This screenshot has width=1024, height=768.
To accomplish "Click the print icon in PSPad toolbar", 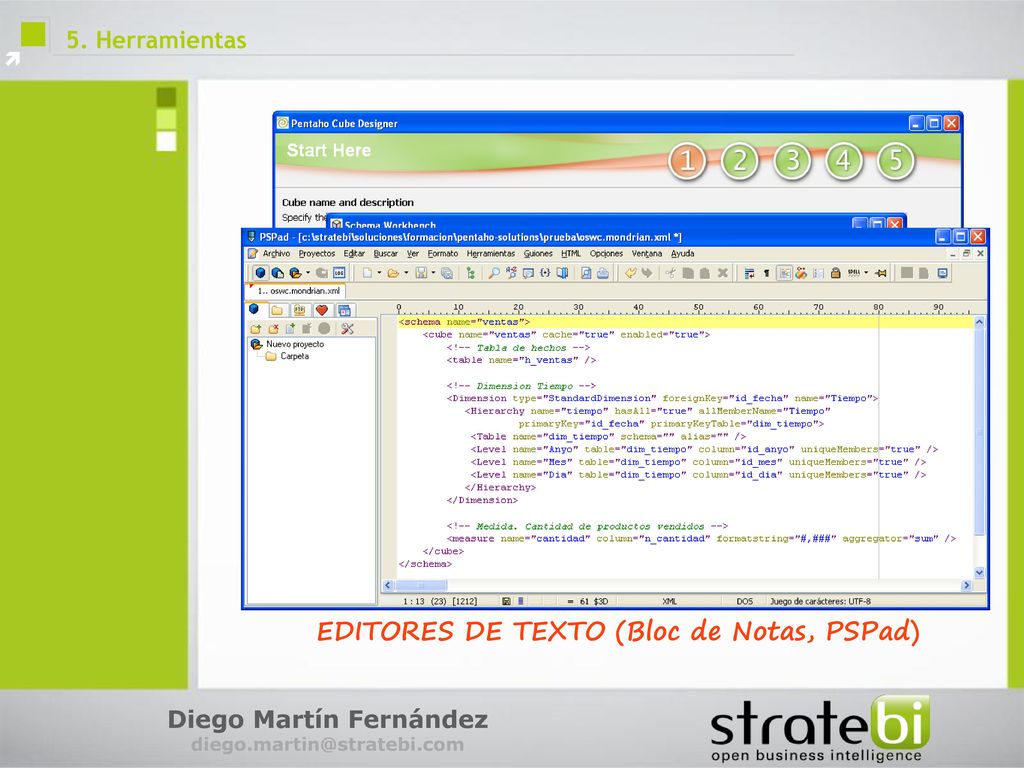I will 603,273.
